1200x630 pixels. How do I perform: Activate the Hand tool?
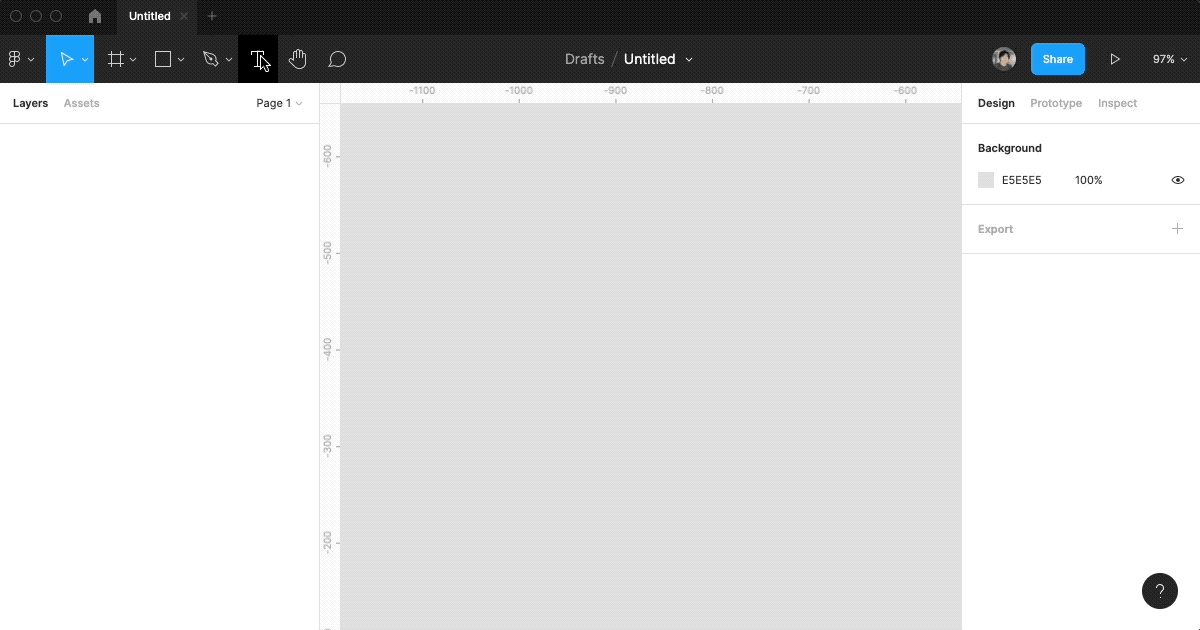click(x=297, y=59)
